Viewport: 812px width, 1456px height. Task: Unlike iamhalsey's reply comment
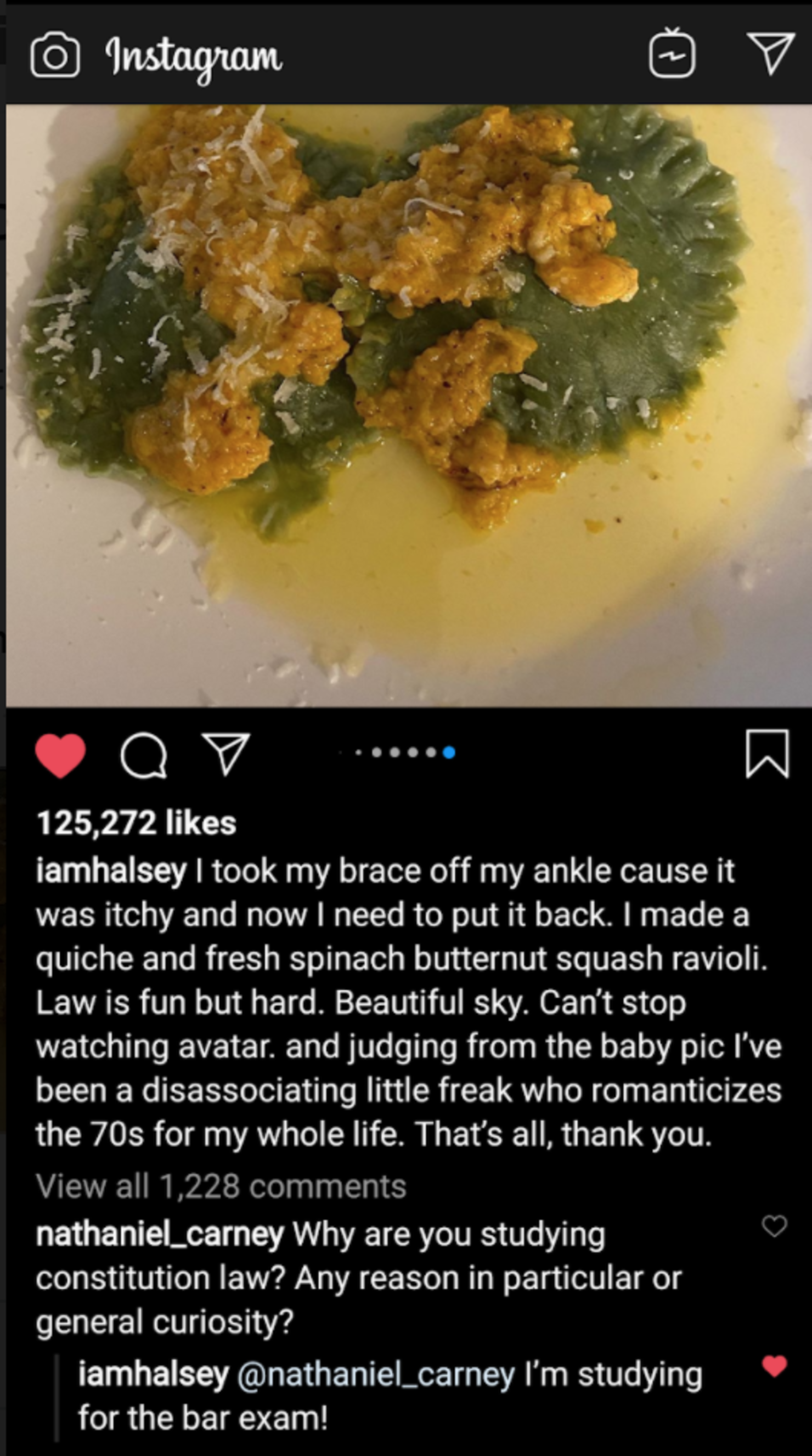coord(774,1366)
